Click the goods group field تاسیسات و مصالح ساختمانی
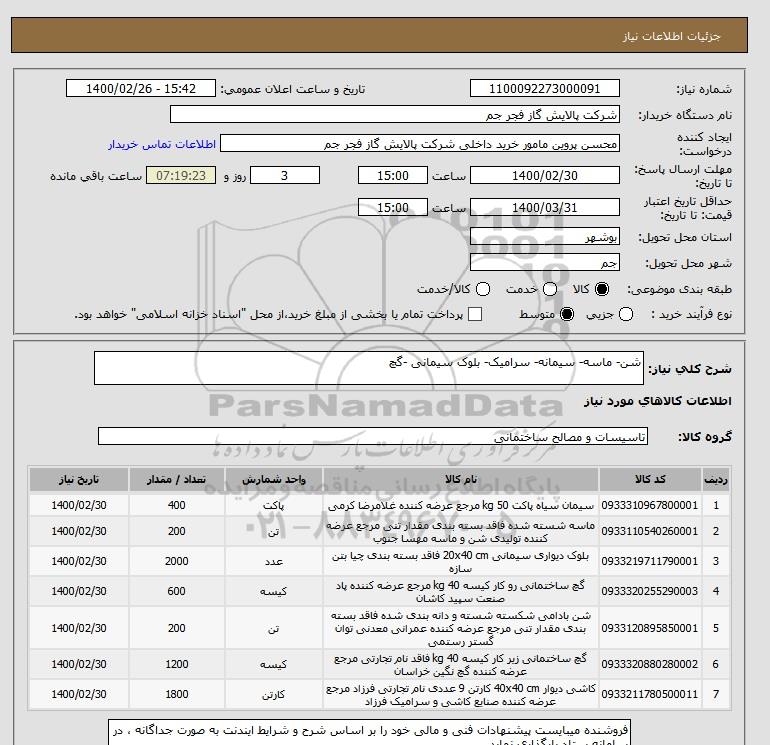Viewport: 770px width, 745px height. click(x=373, y=436)
